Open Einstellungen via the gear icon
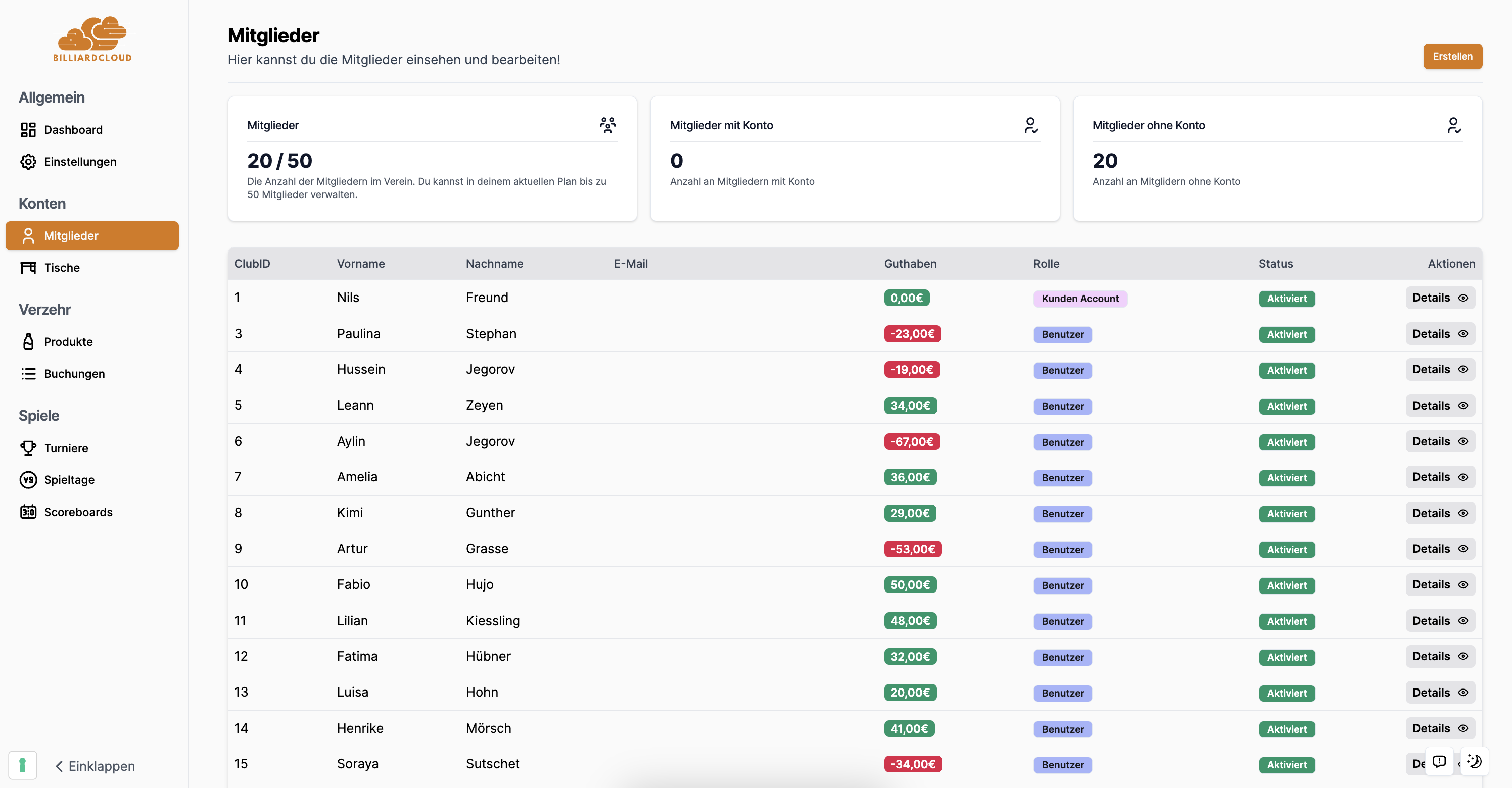 pos(28,162)
